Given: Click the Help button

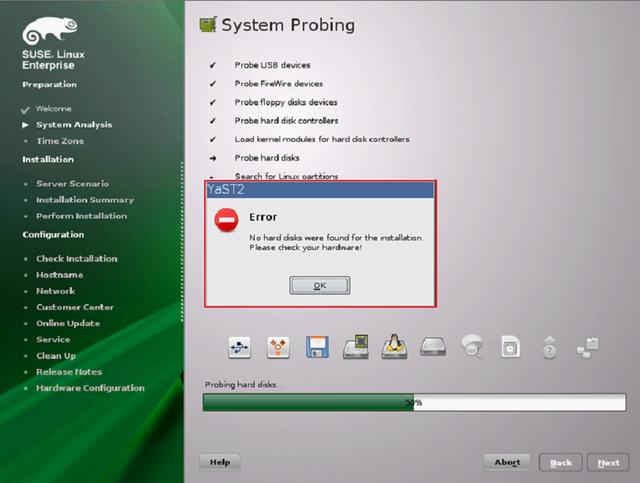Looking at the screenshot, I should point(220,462).
